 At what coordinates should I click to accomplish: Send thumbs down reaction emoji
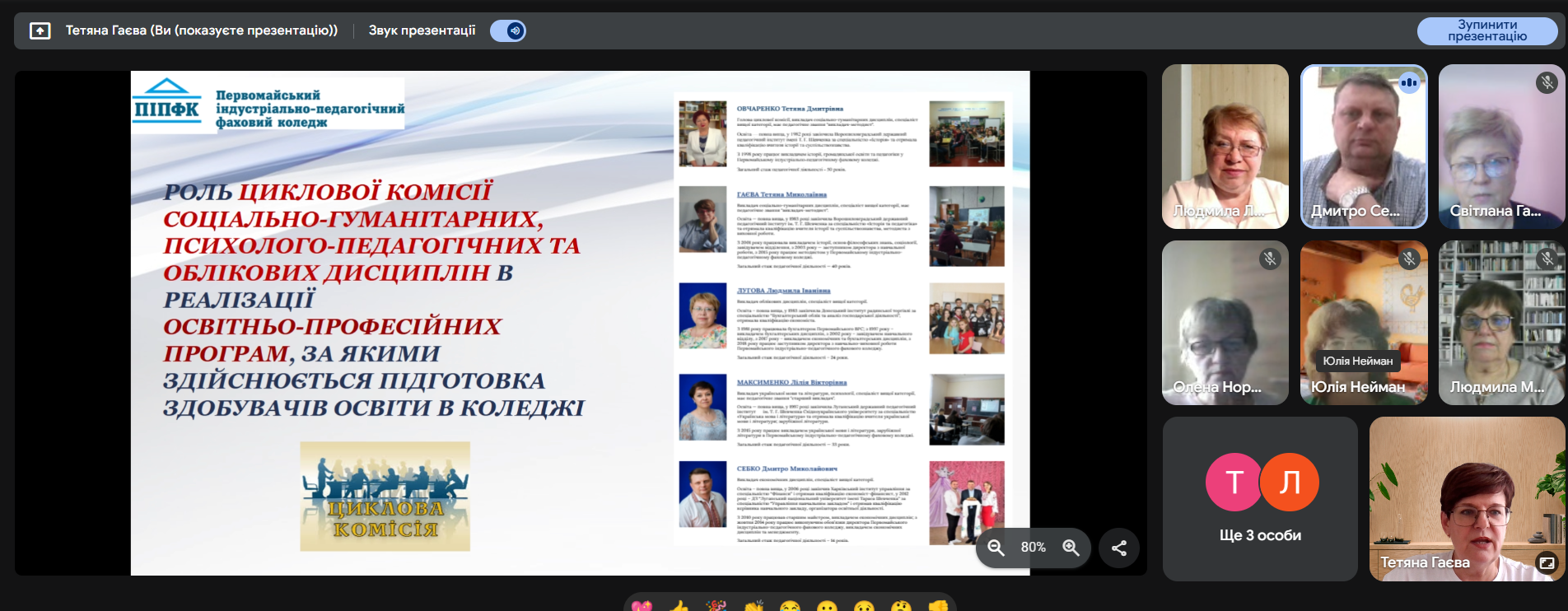point(938,606)
